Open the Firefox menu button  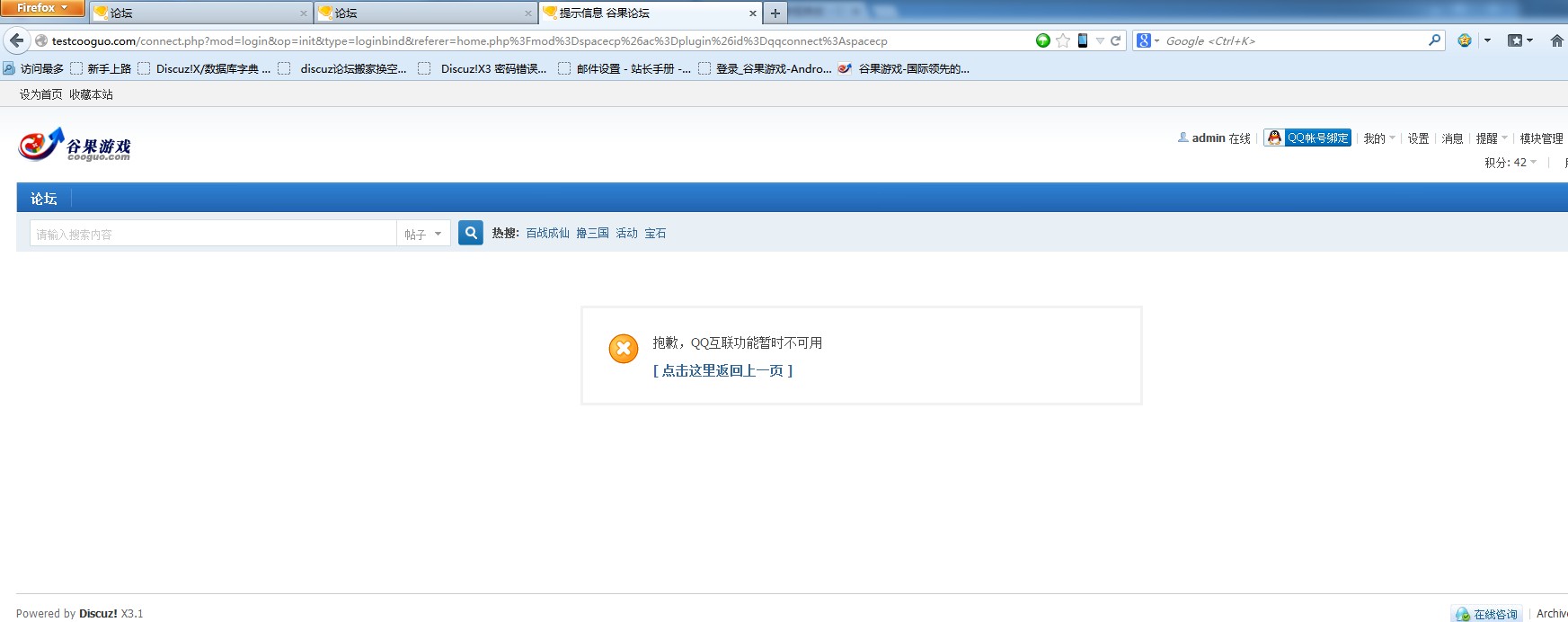tap(42, 8)
